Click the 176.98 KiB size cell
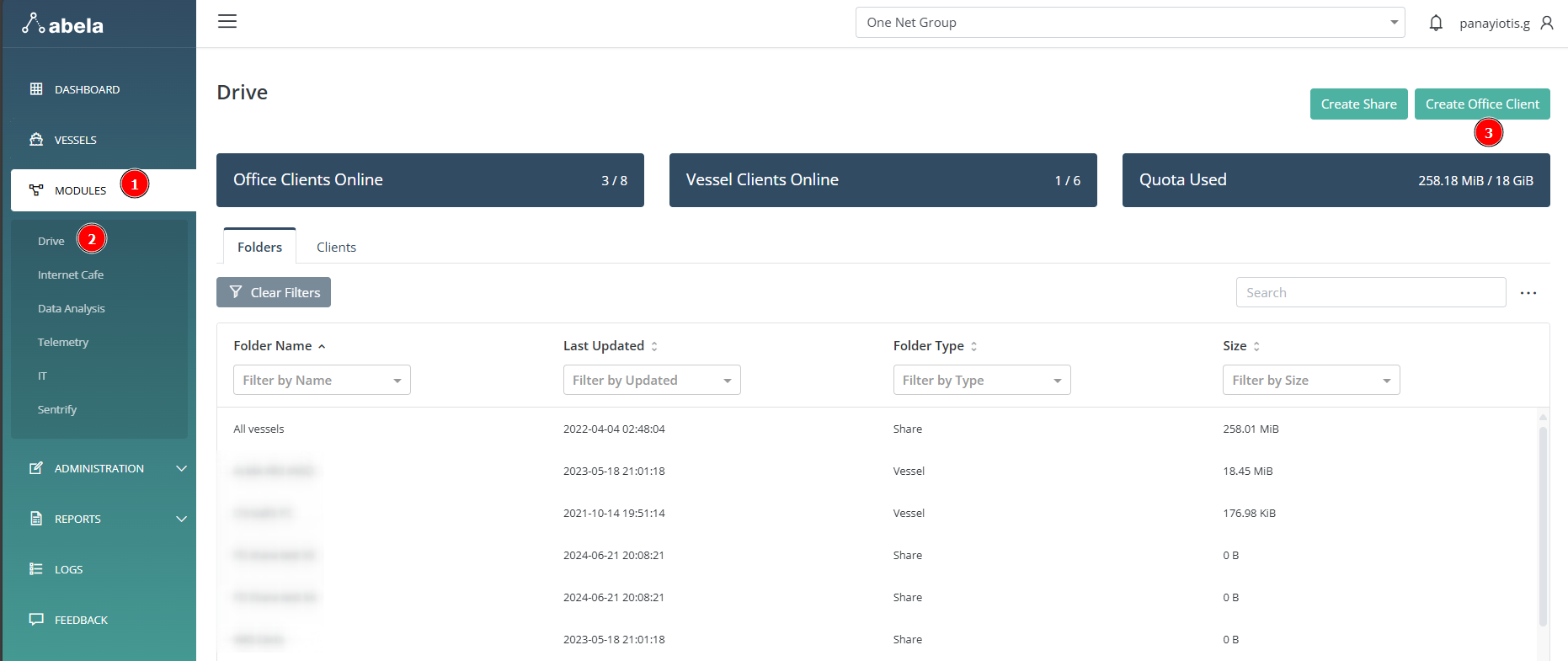Image resolution: width=1568 pixels, height=661 pixels. 1249,513
